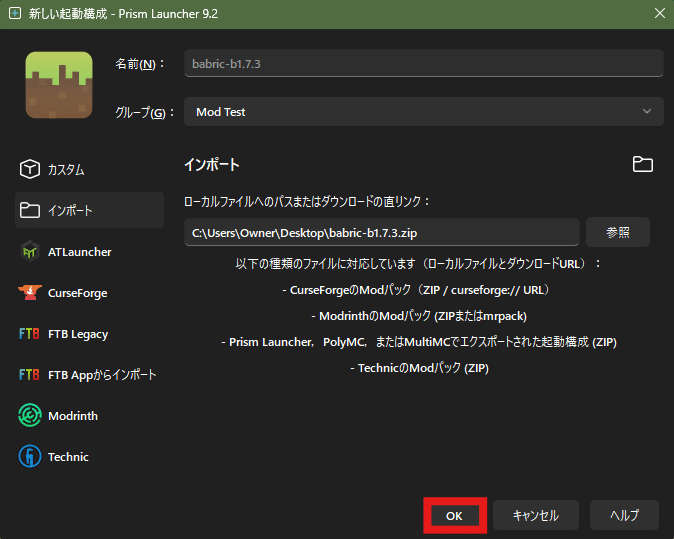This screenshot has width=674, height=539.
Task: Click the TechnicのModパック (ZIP) line
Action: [420, 368]
